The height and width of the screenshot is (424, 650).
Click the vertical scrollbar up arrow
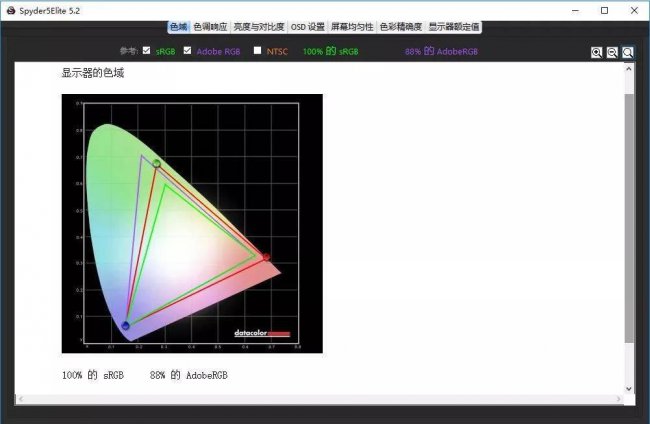click(x=629, y=69)
